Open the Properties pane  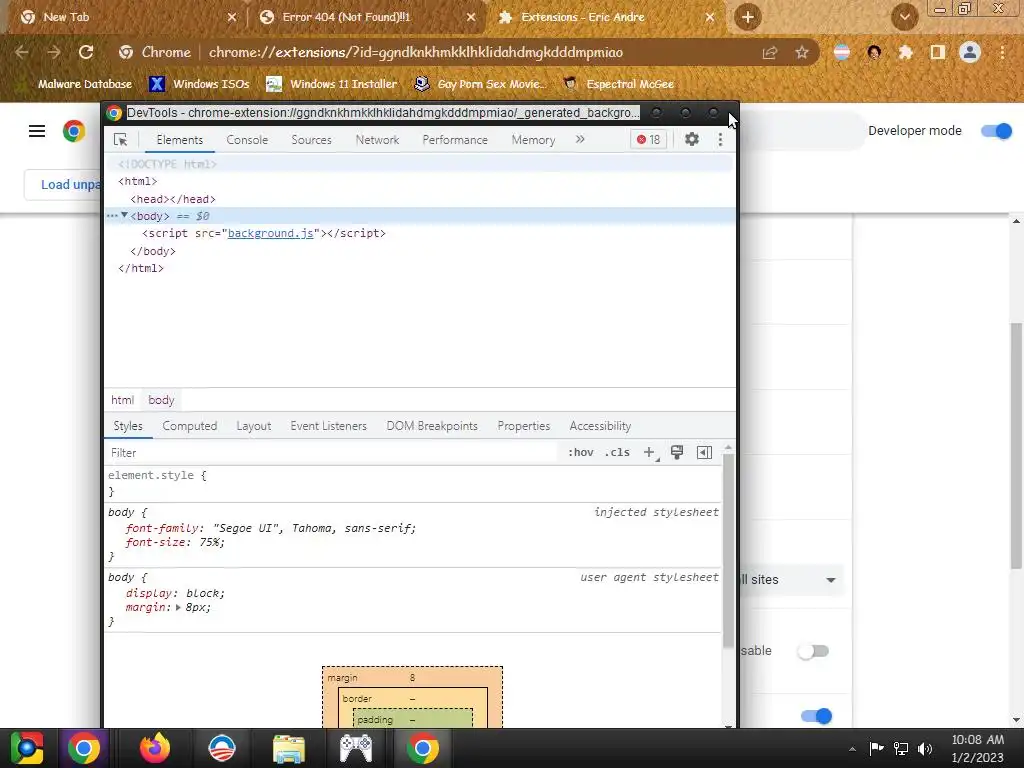pos(523,426)
